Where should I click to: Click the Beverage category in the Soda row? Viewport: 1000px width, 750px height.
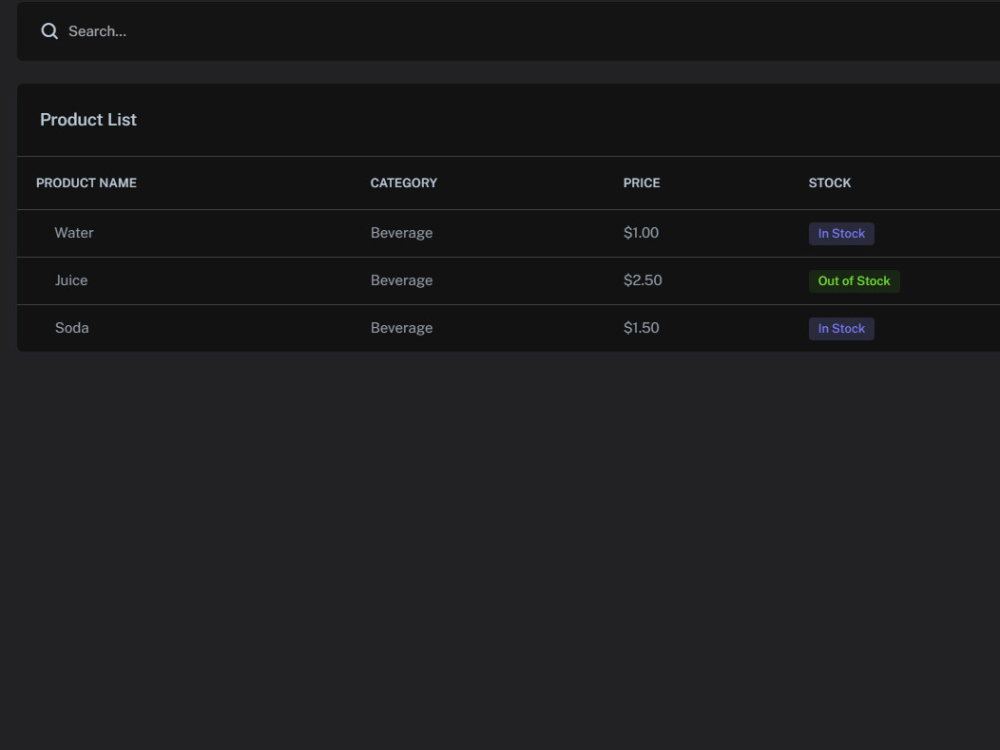pyautogui.click(x=402, y=328)
